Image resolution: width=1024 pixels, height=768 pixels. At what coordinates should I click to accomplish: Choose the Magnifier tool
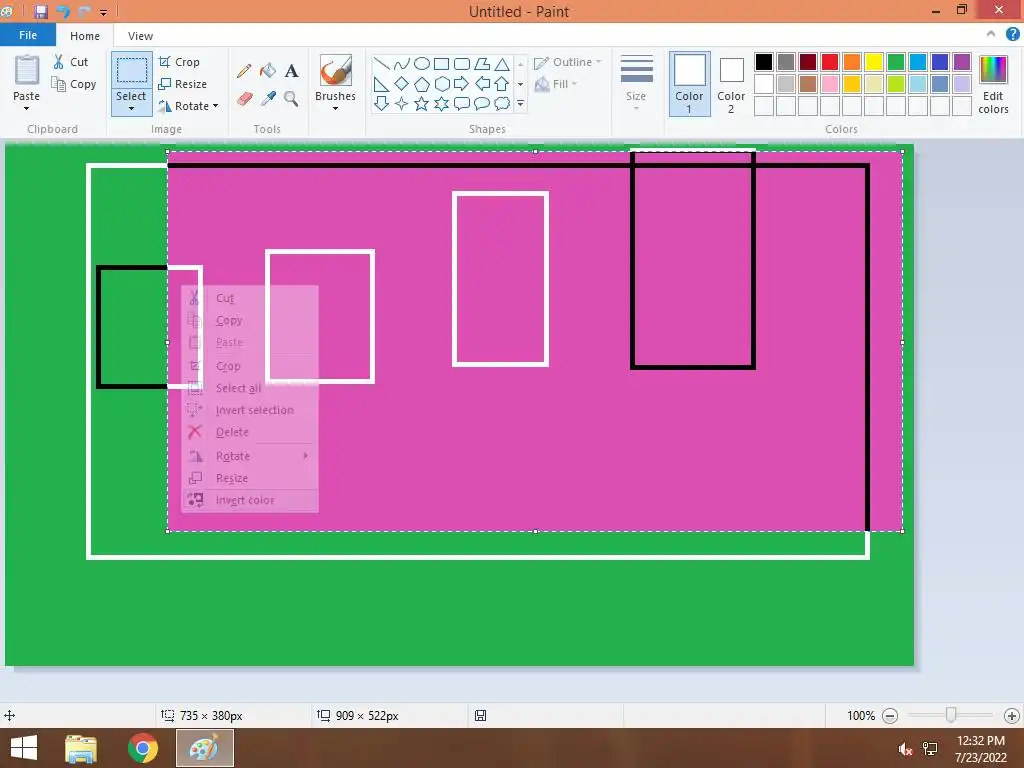pyautogui.click(x=291, y=99)
